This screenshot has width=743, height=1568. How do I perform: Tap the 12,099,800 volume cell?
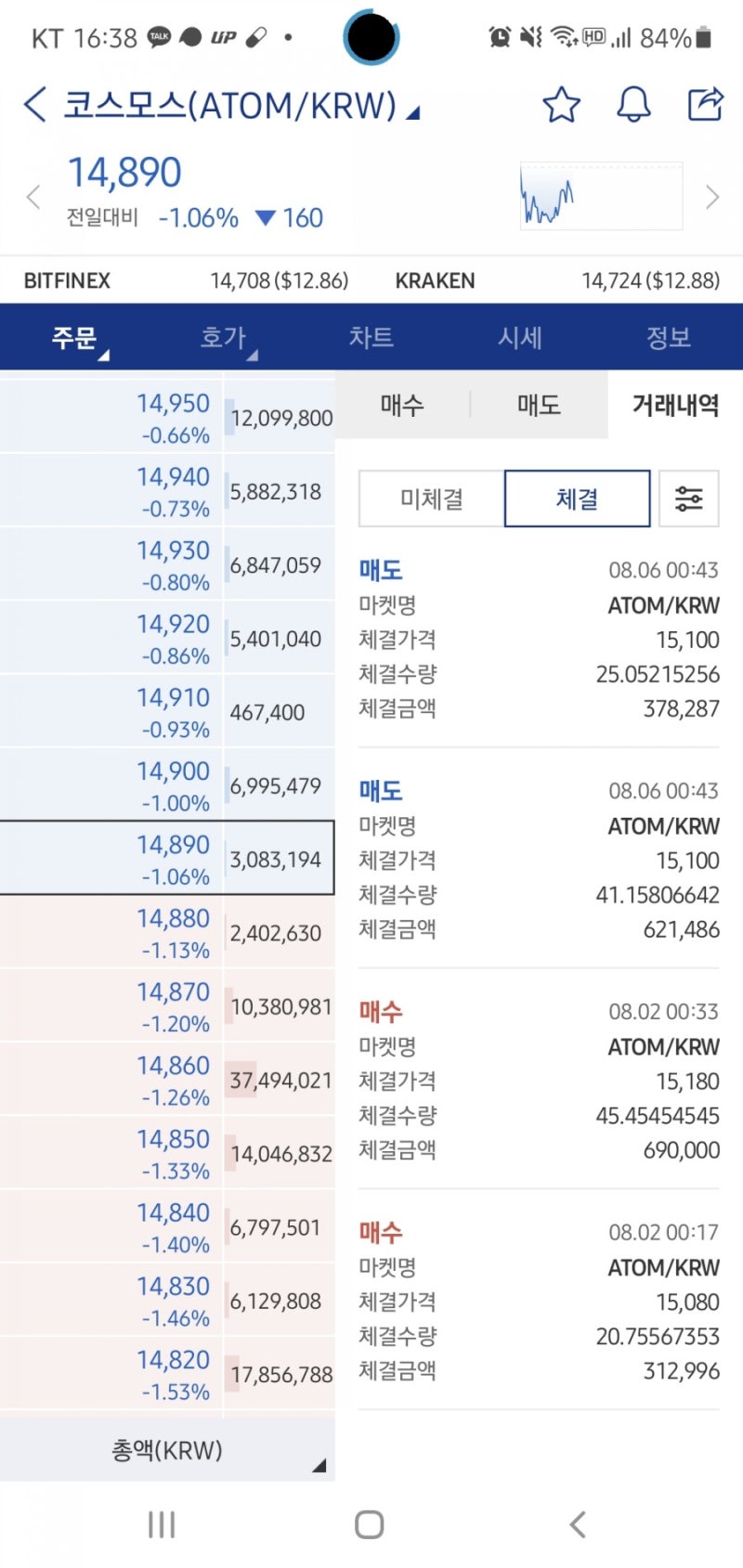click(x=281, y=418)
